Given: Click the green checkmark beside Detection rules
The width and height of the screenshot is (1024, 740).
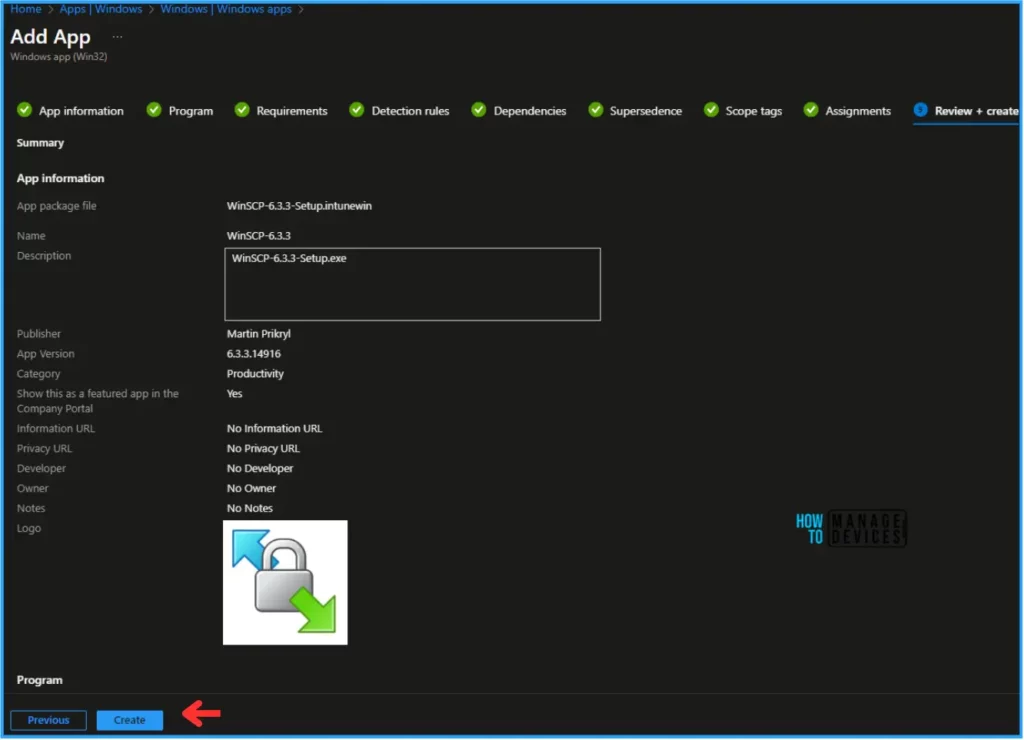Looking at the screenshot, I should [x=357, y=110].
